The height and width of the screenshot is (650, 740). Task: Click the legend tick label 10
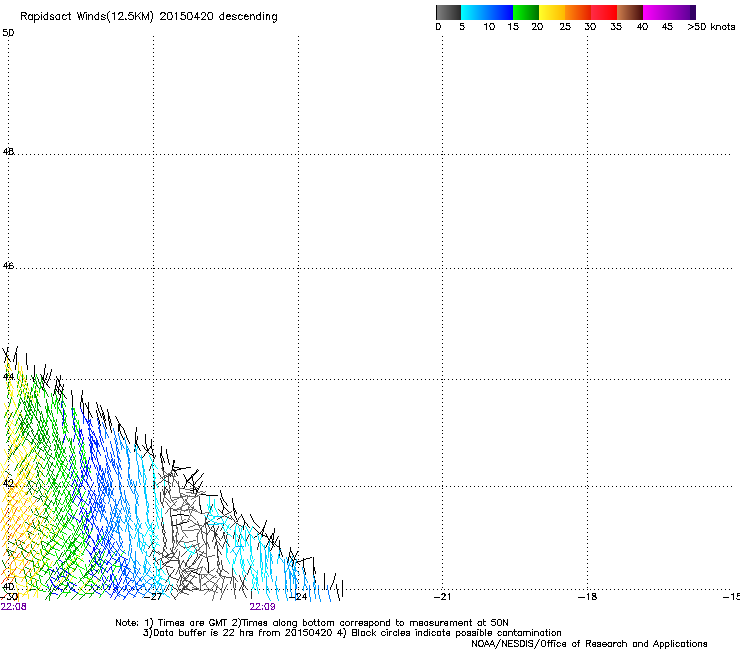[489, 27]
